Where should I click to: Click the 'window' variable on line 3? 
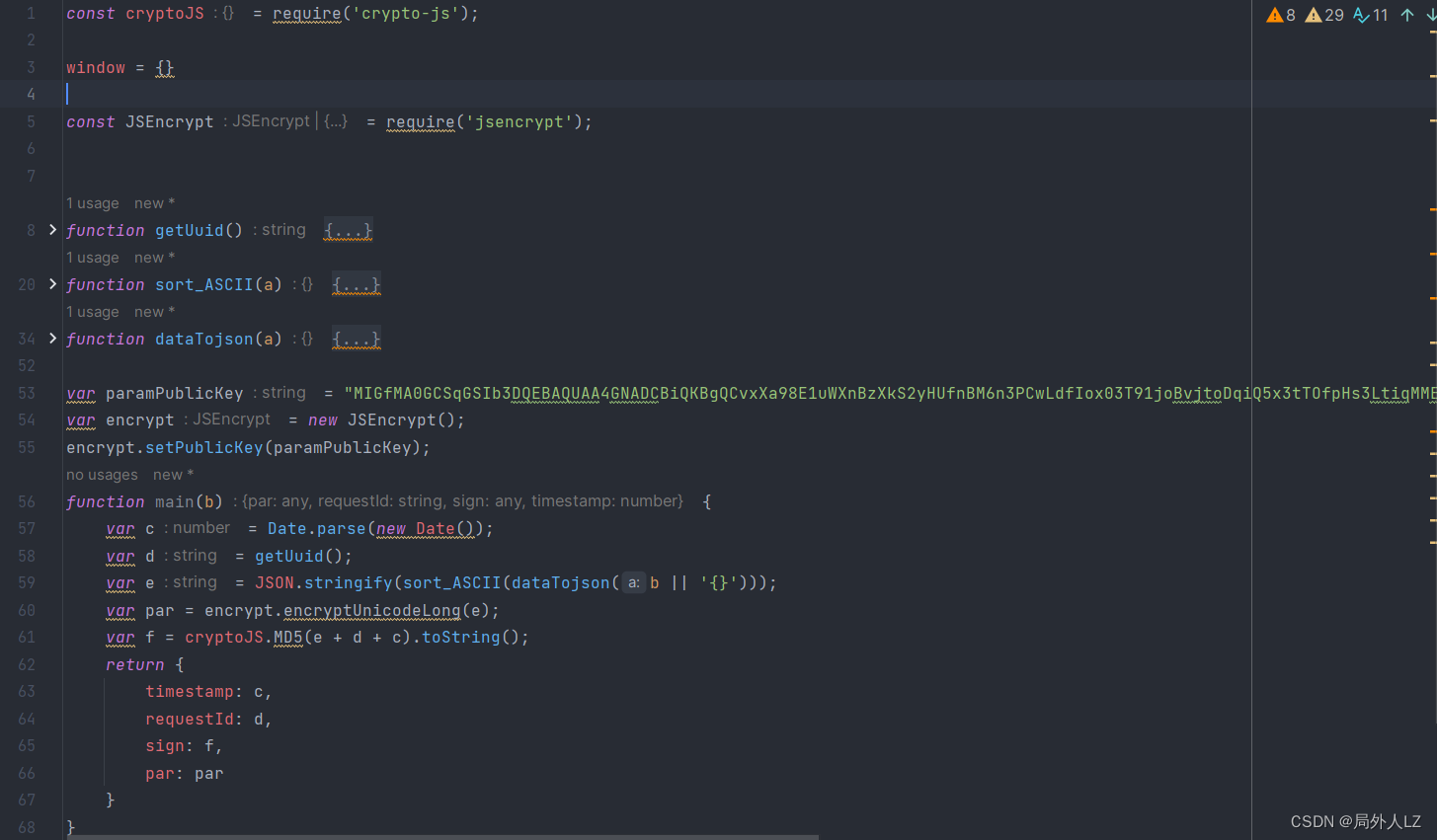coord(96,68)
